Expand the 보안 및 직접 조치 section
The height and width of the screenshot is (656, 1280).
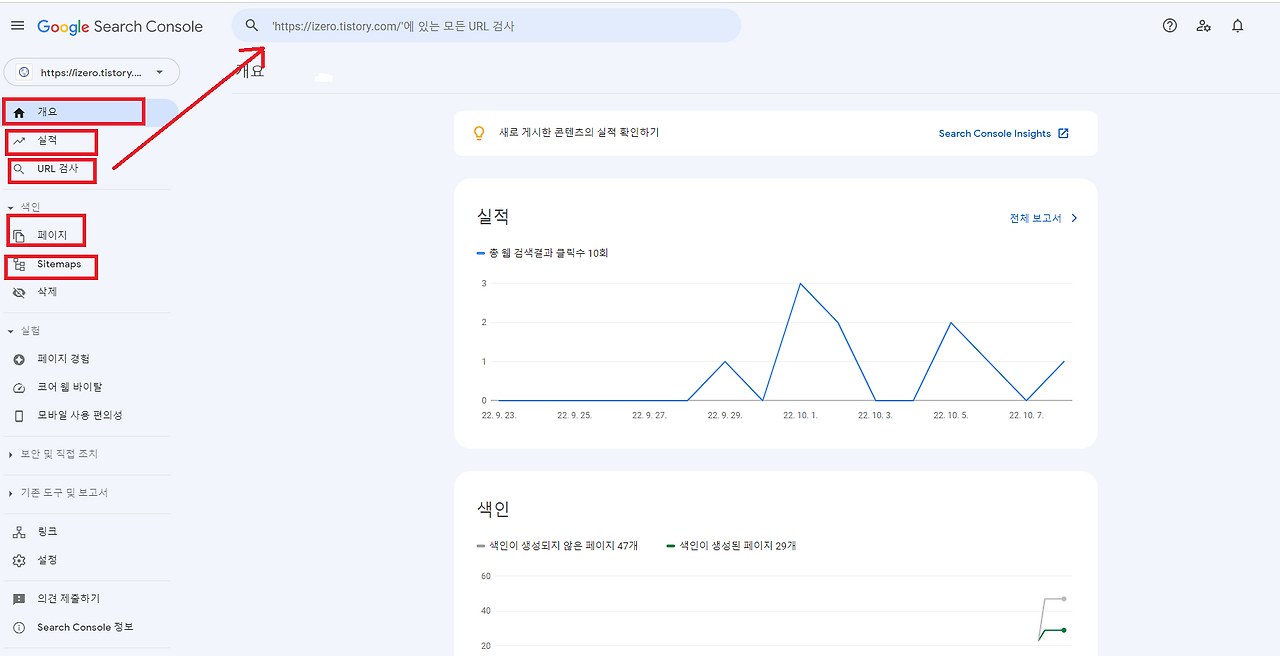(x=11, y=454)
